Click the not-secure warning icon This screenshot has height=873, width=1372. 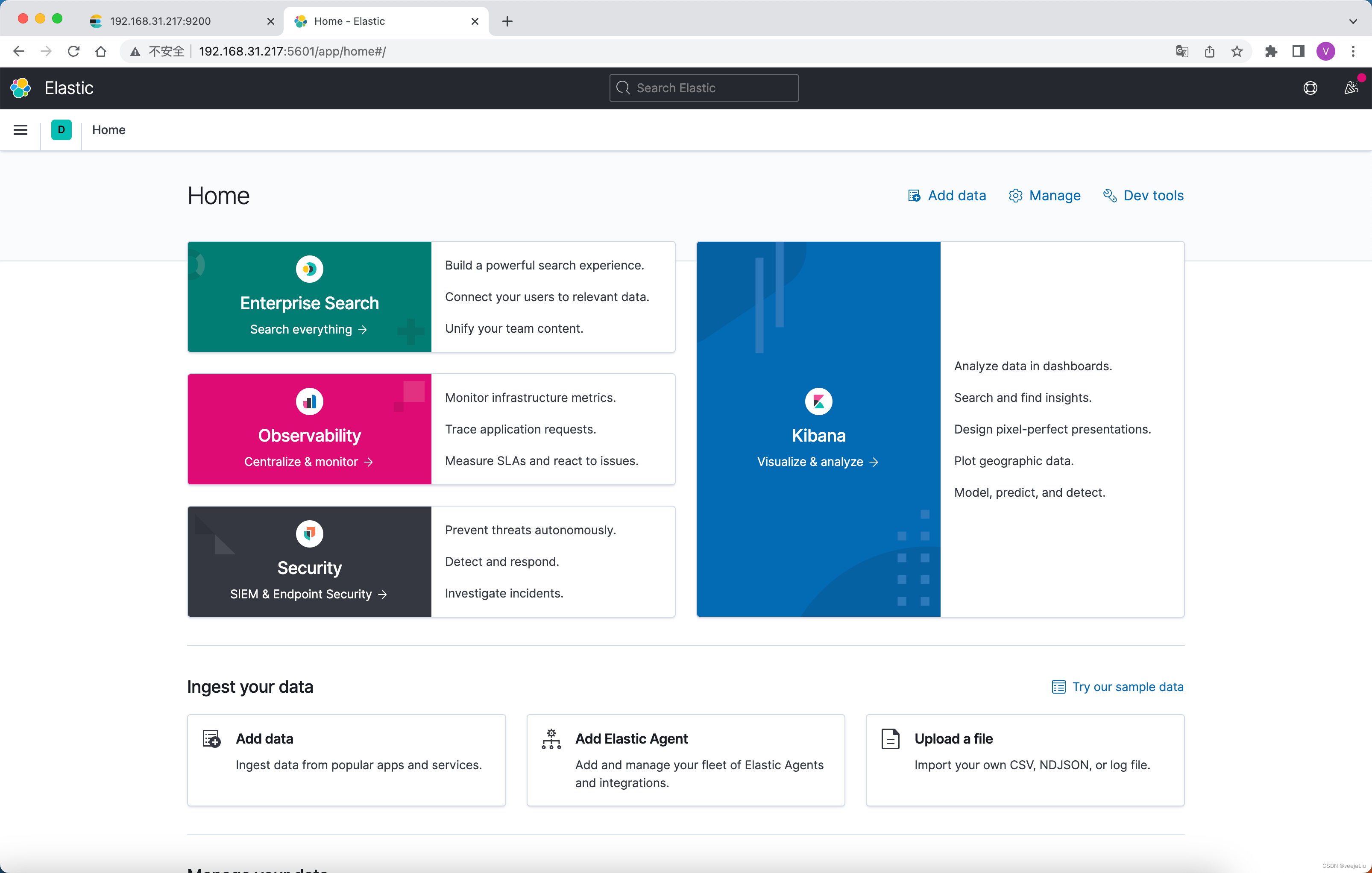[135, 52]
